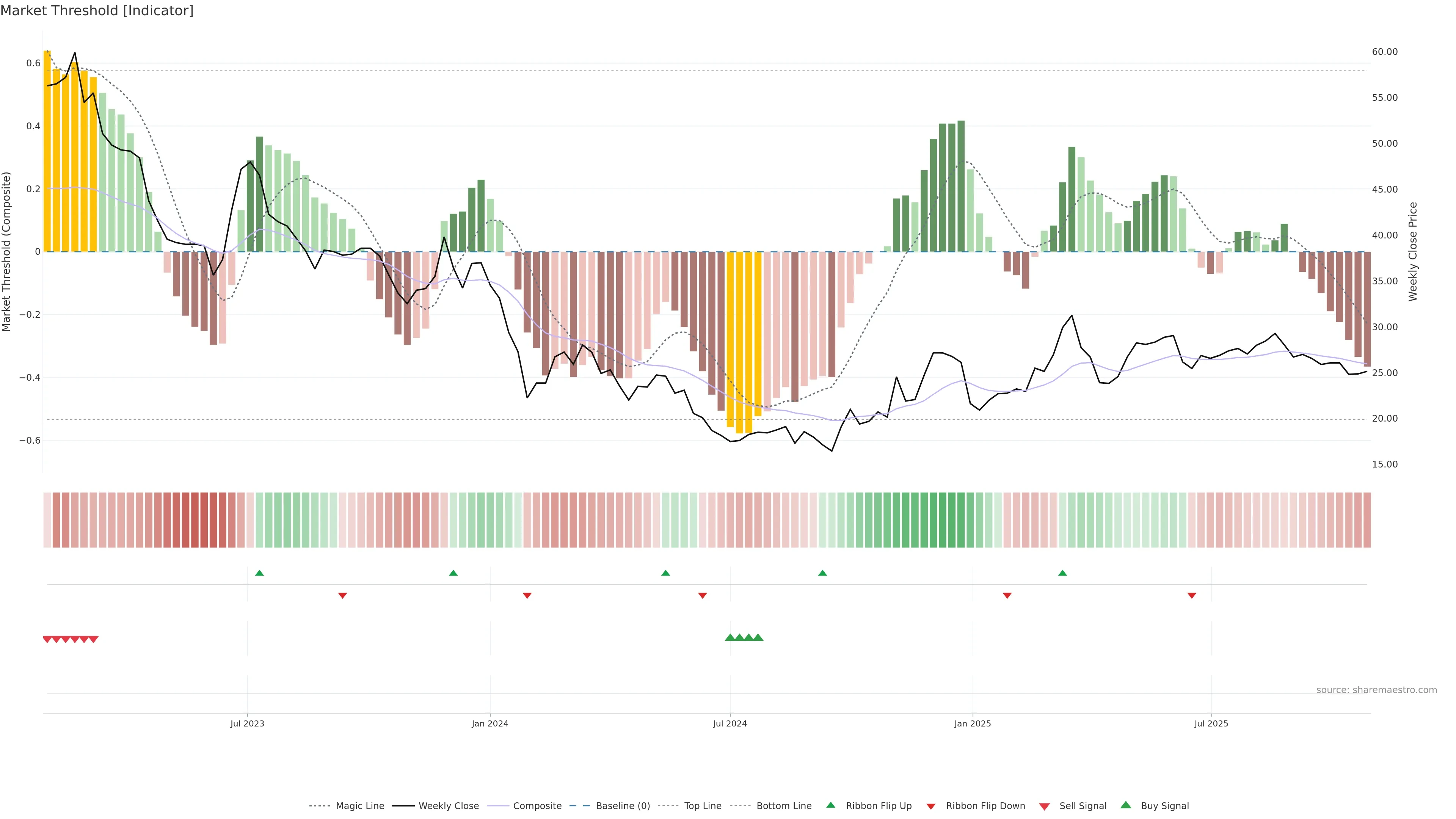
Task: Click the first red sell signal marker
Action: click(47, 639)
